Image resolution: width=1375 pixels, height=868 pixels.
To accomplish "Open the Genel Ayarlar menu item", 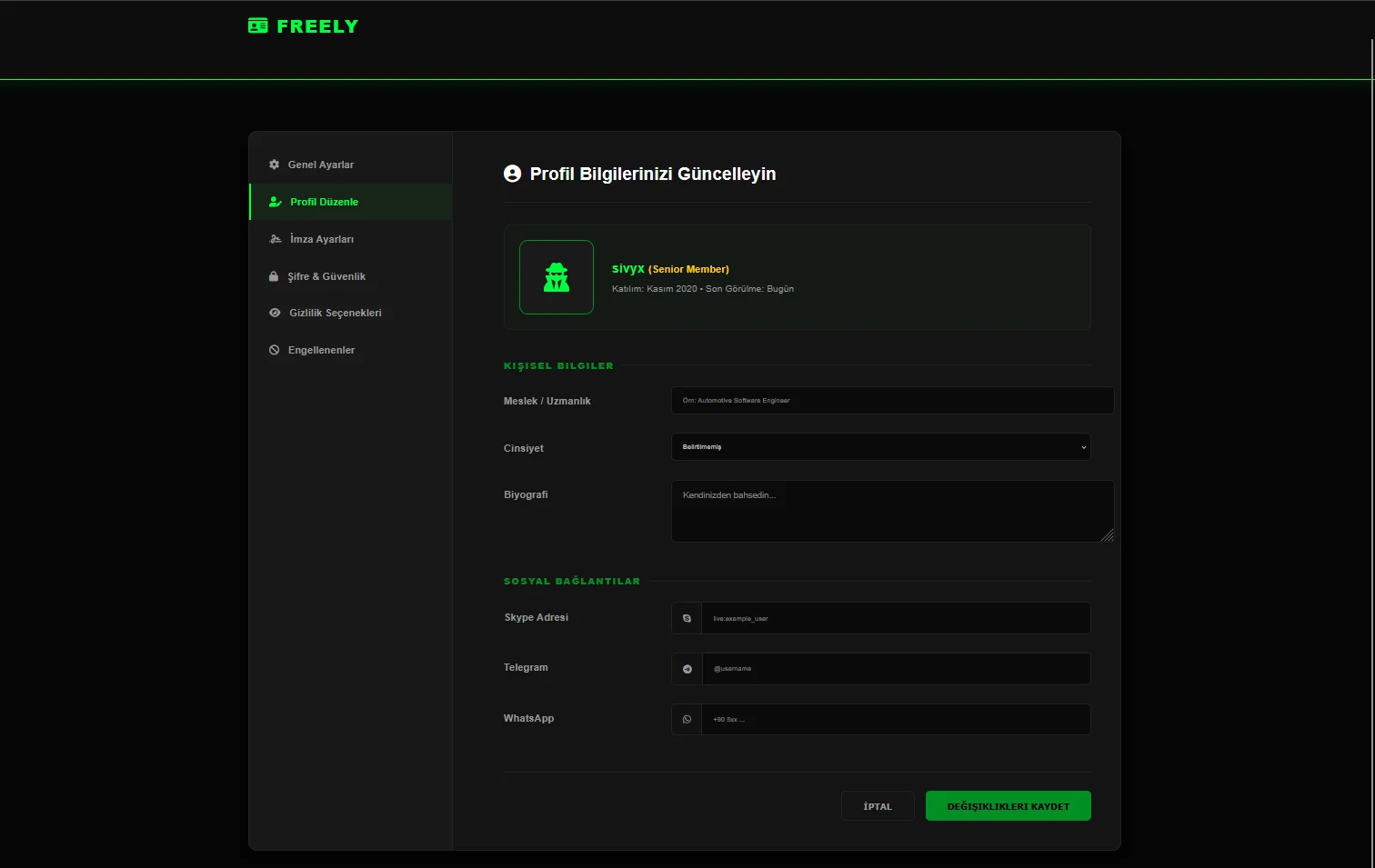I will coord(350,165).
